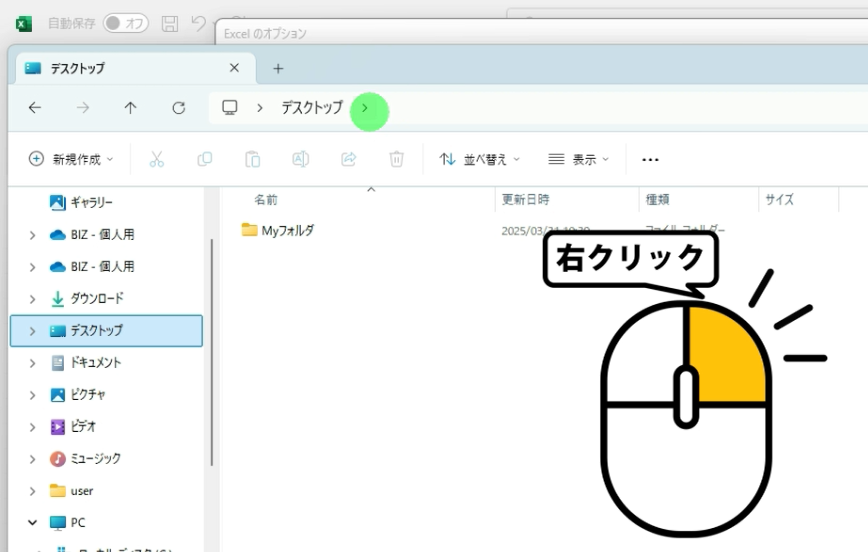The width and height of the screenshot is (868, 552).
Task: Select デスクトップ in navigation pane
Action: pos(106,331)
